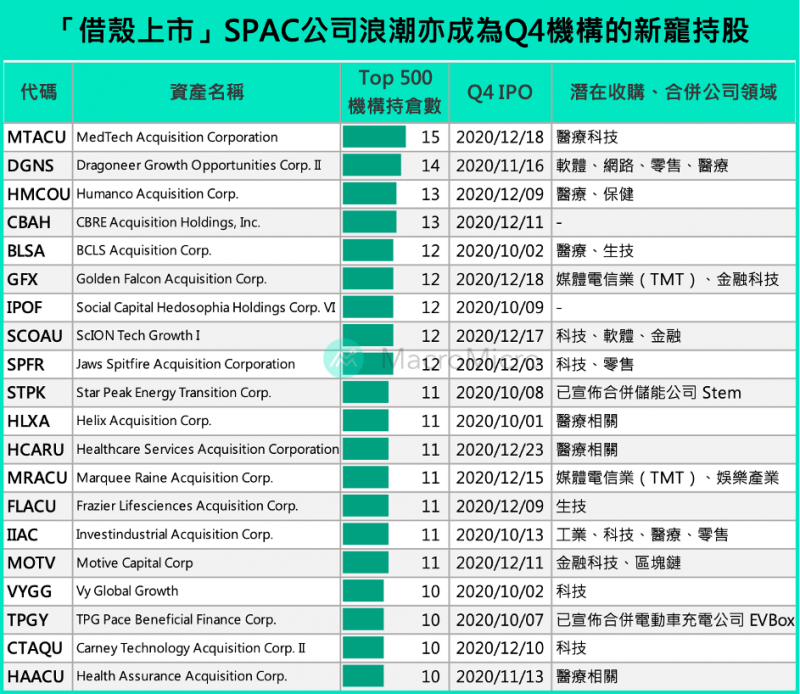Click the 代碼 column header

point(38,92)
